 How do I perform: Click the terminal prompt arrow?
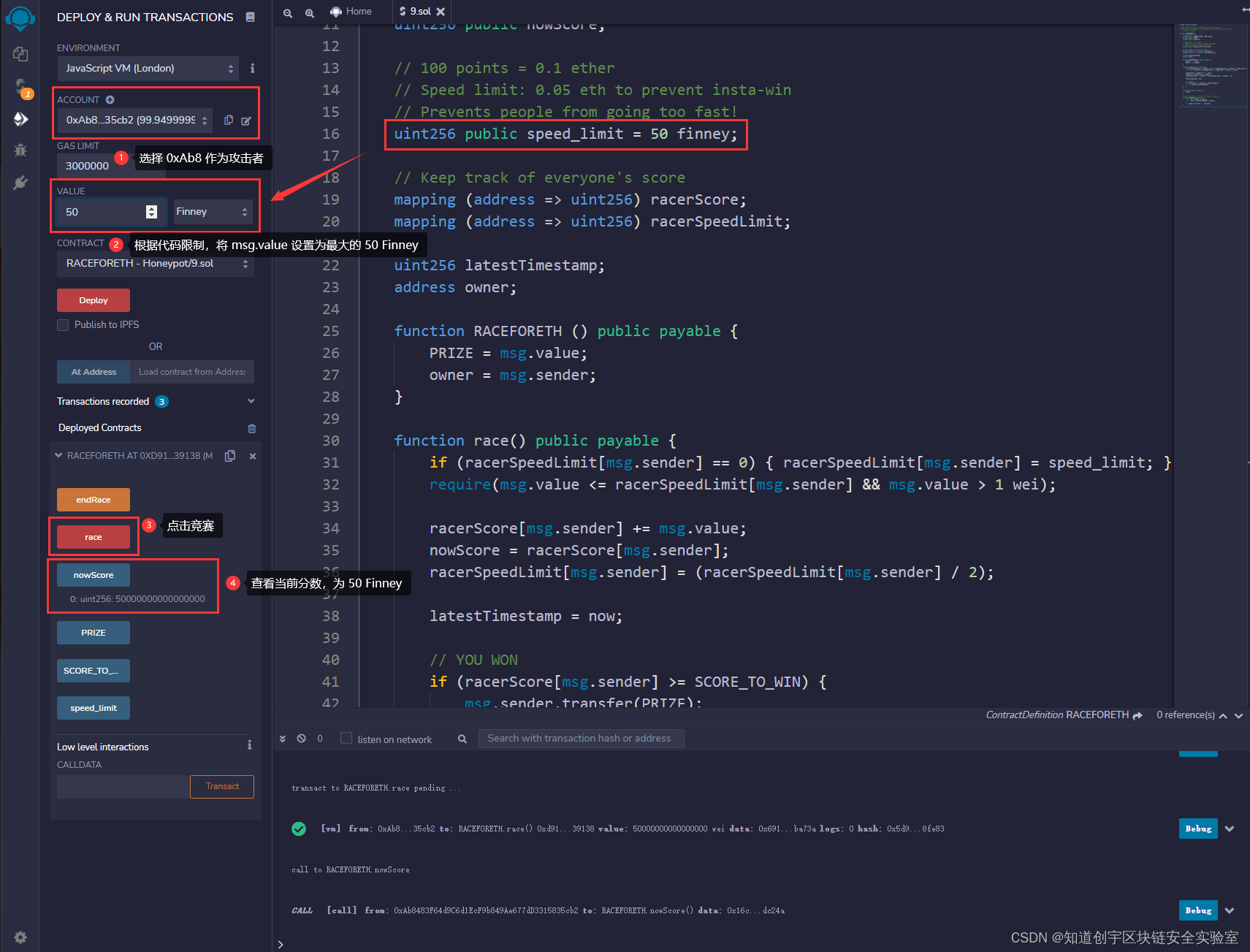[x=281, y=945]
